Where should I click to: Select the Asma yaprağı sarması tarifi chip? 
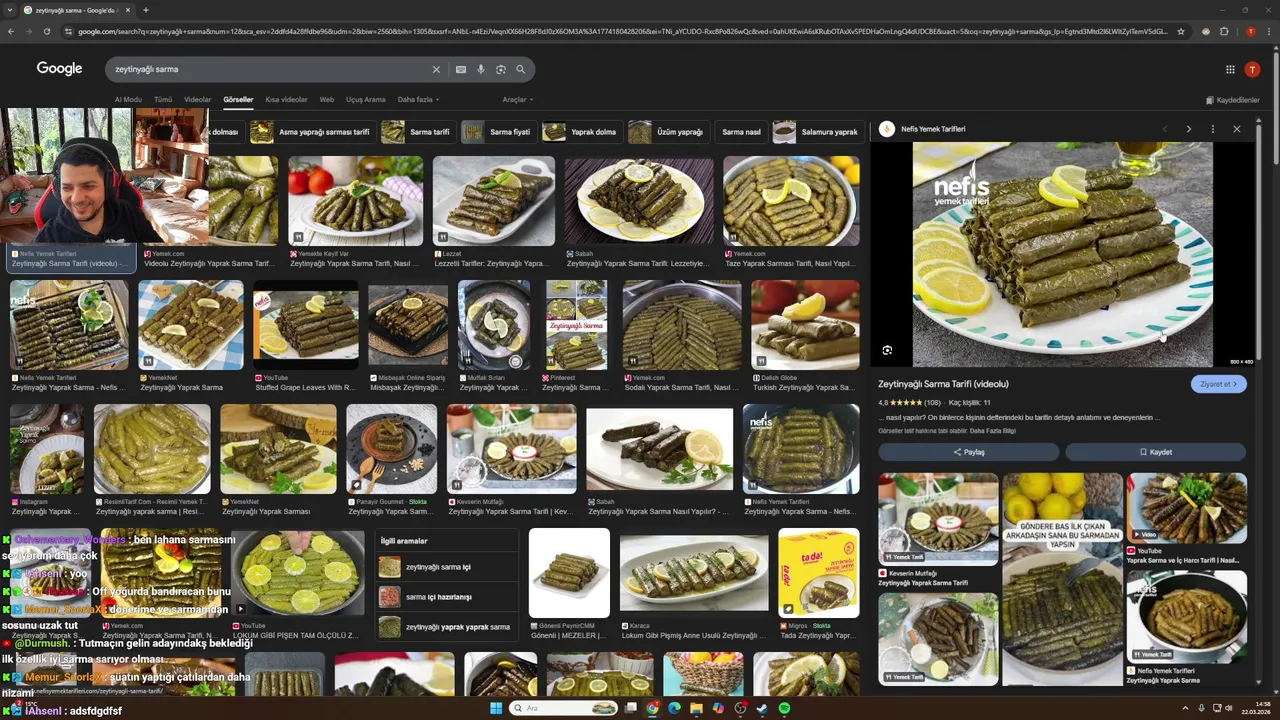click(x=311, y=132)
